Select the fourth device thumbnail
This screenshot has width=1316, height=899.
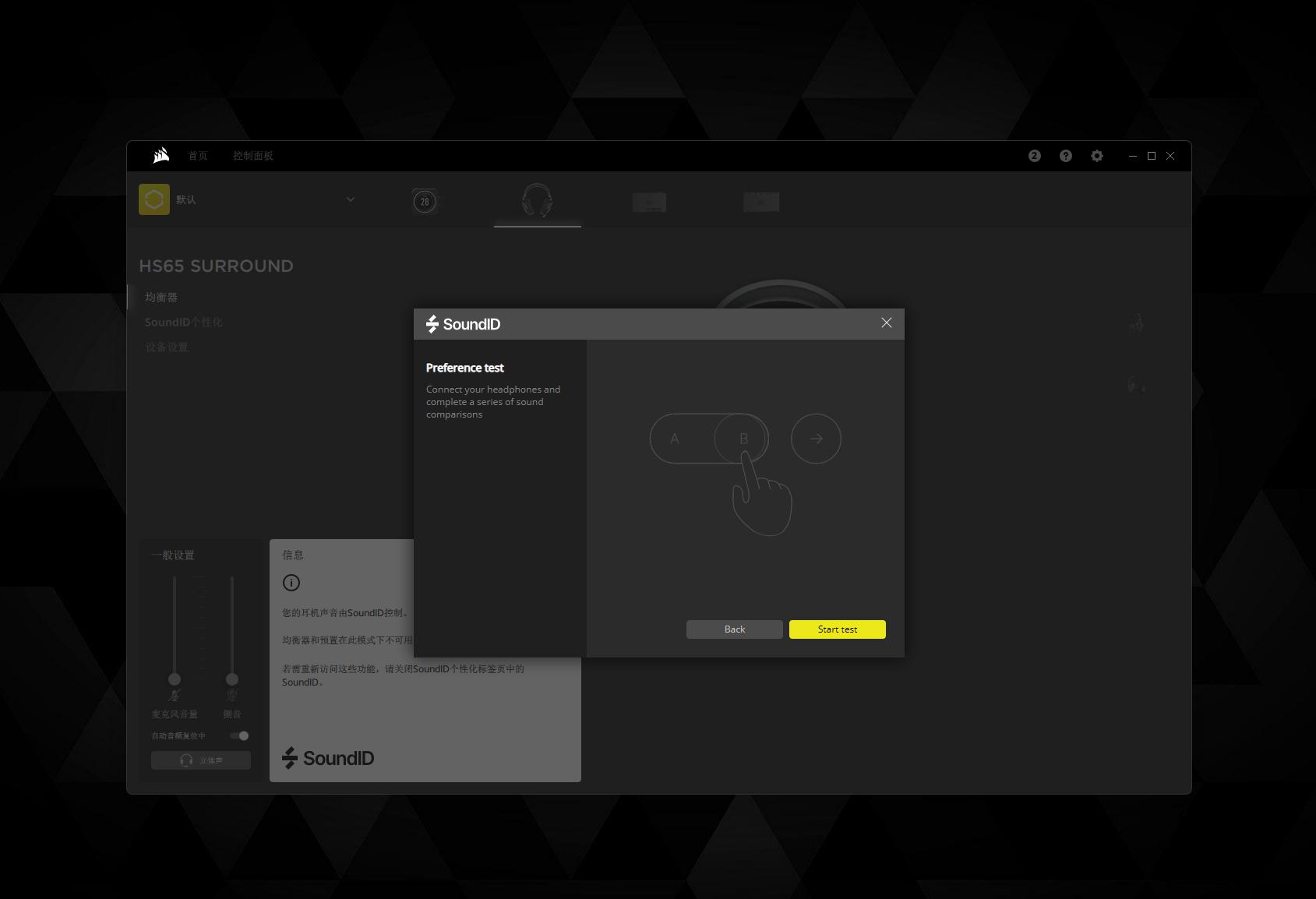tap(761, 202)
